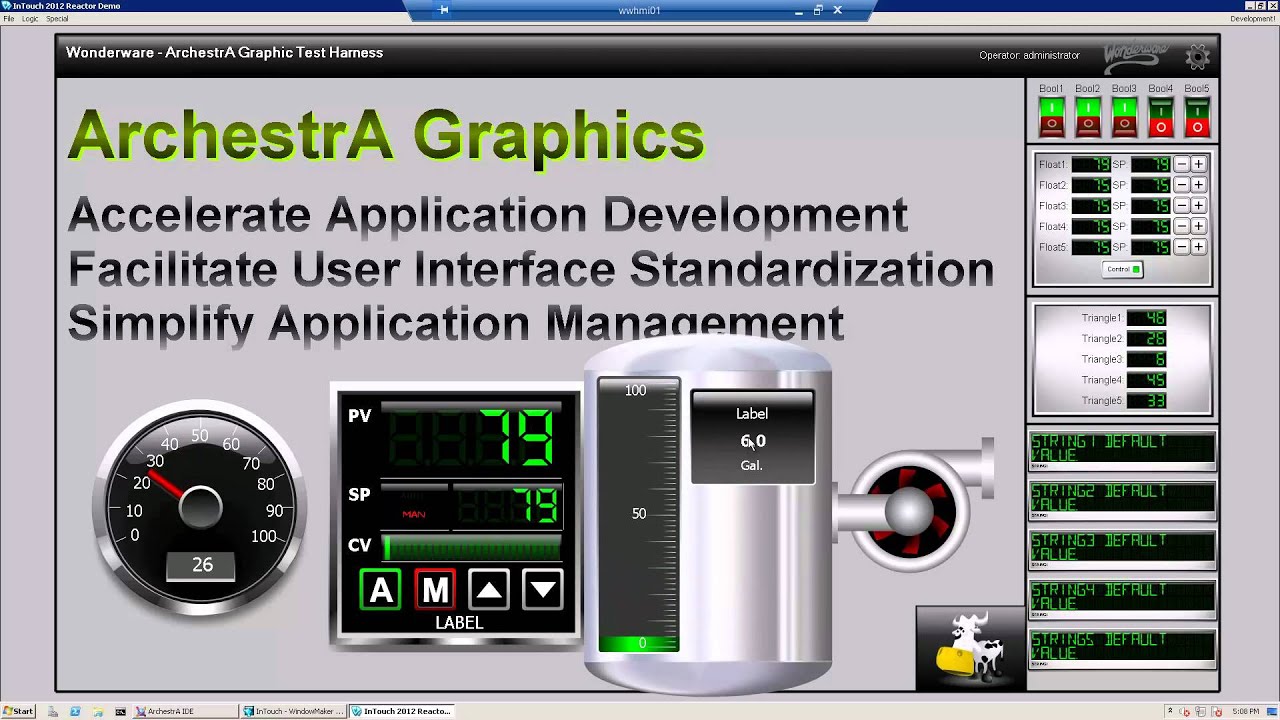This screenshot has height=720, width=1280.
Task: Increase Float1 setpoint with plus button
Action: click(1198, 164)
